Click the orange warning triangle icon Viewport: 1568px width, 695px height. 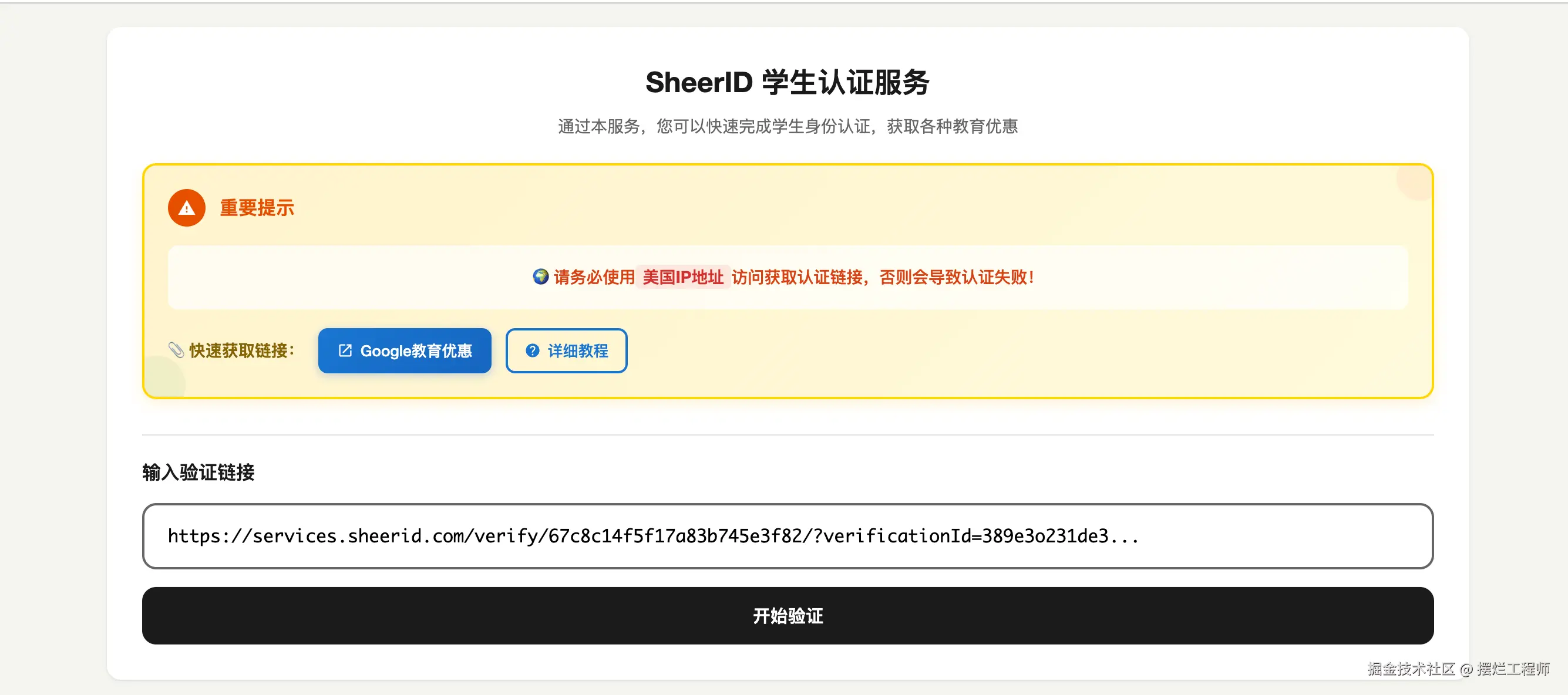[186, 208]
